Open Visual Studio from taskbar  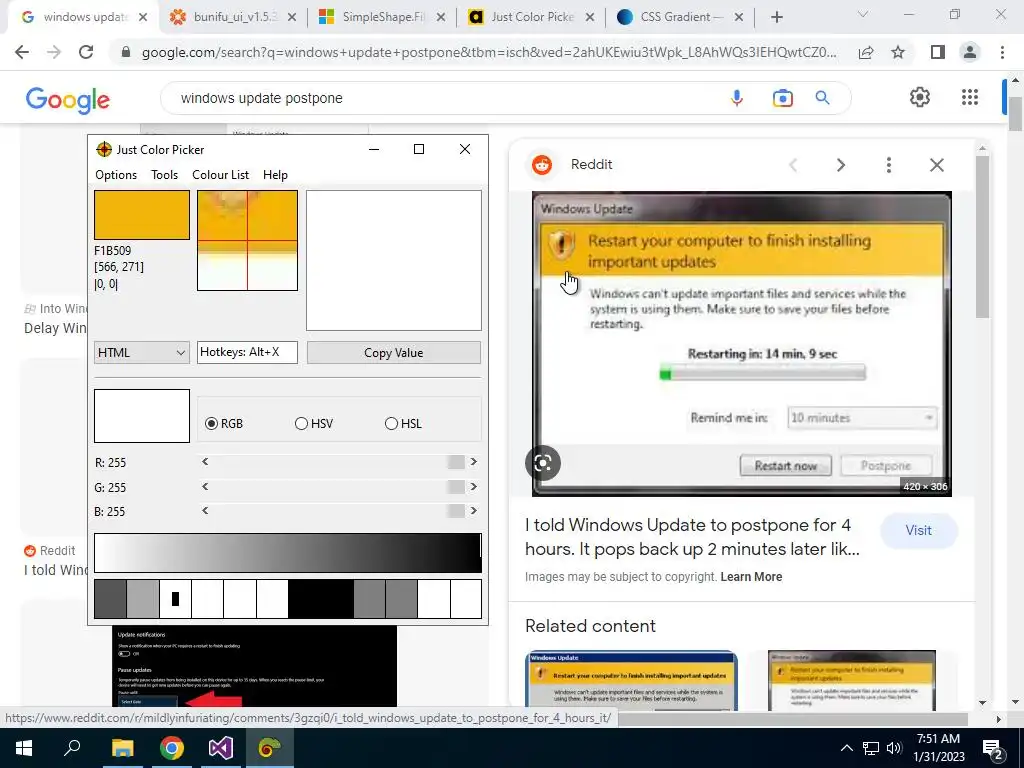pos(221,748)
